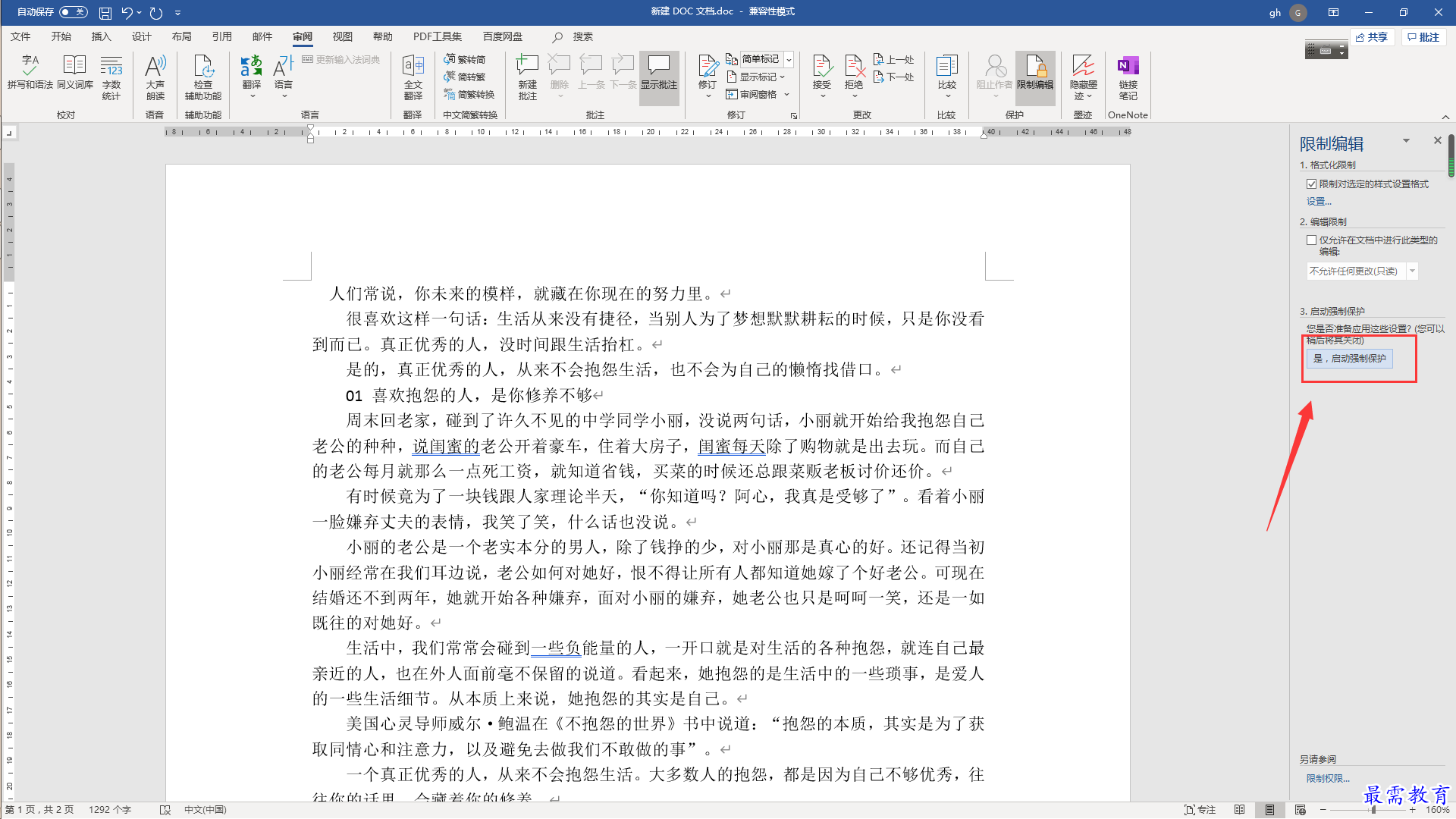Redo or repeat the last action

(156, 13)
